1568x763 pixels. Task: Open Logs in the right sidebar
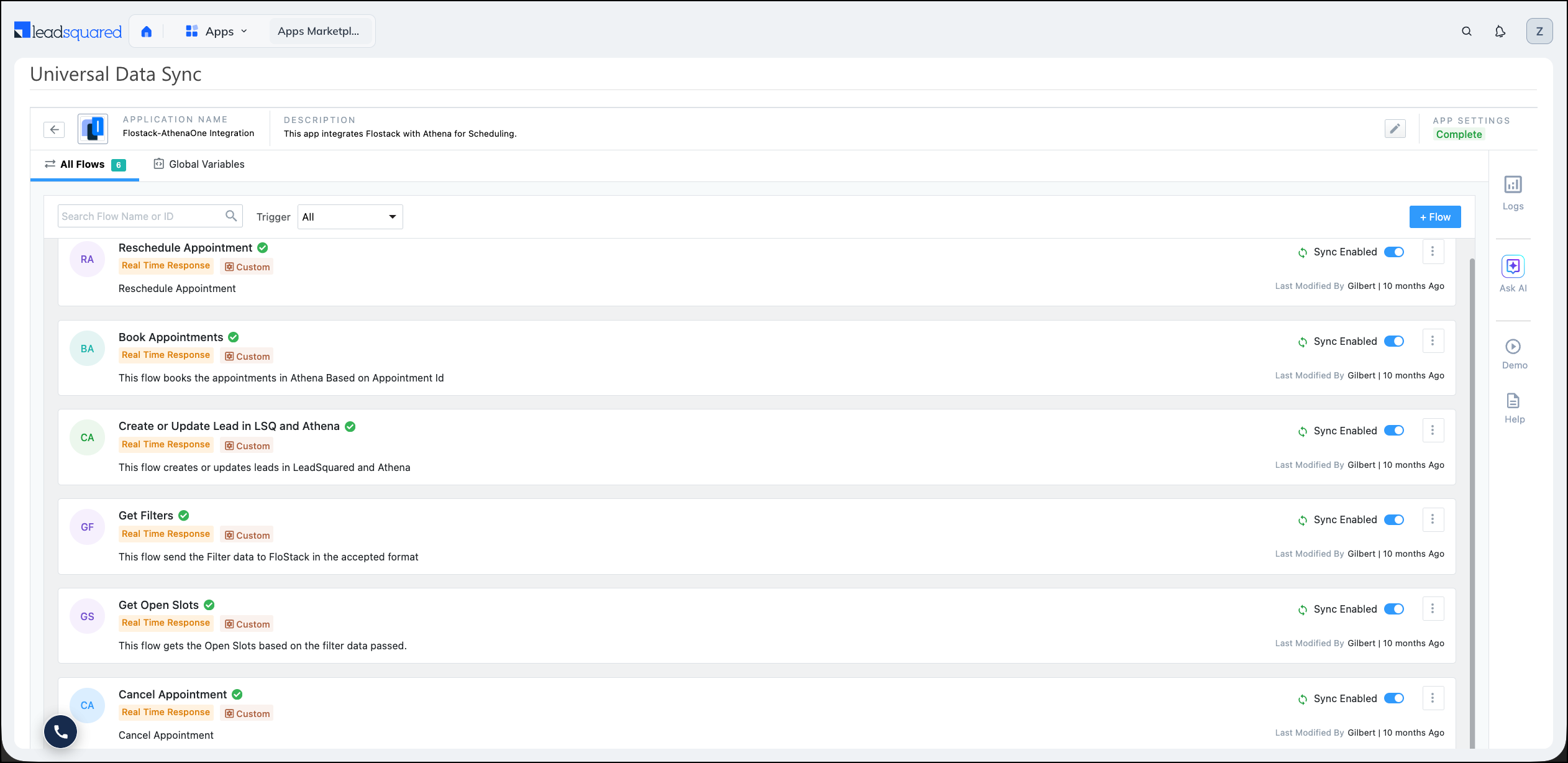click(x=1513, y=193)
